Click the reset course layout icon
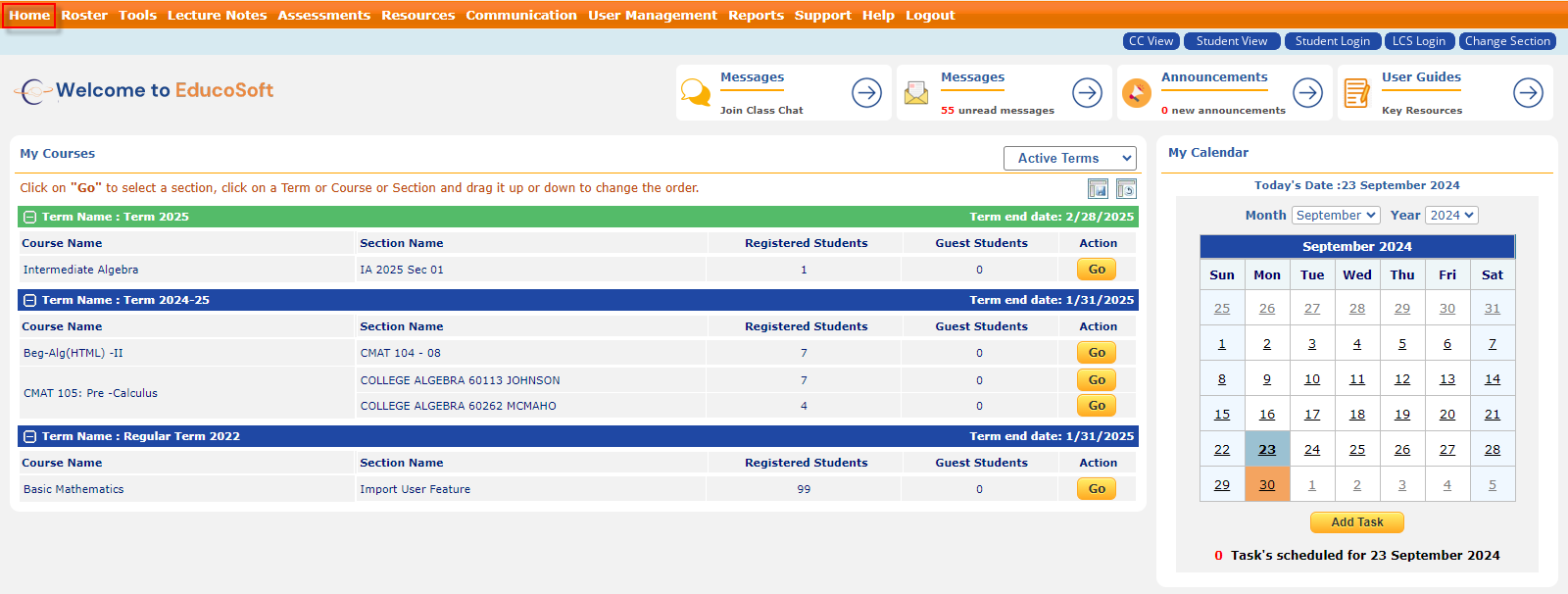This screenshot has height=594, width=1568. coord(1126,189)
